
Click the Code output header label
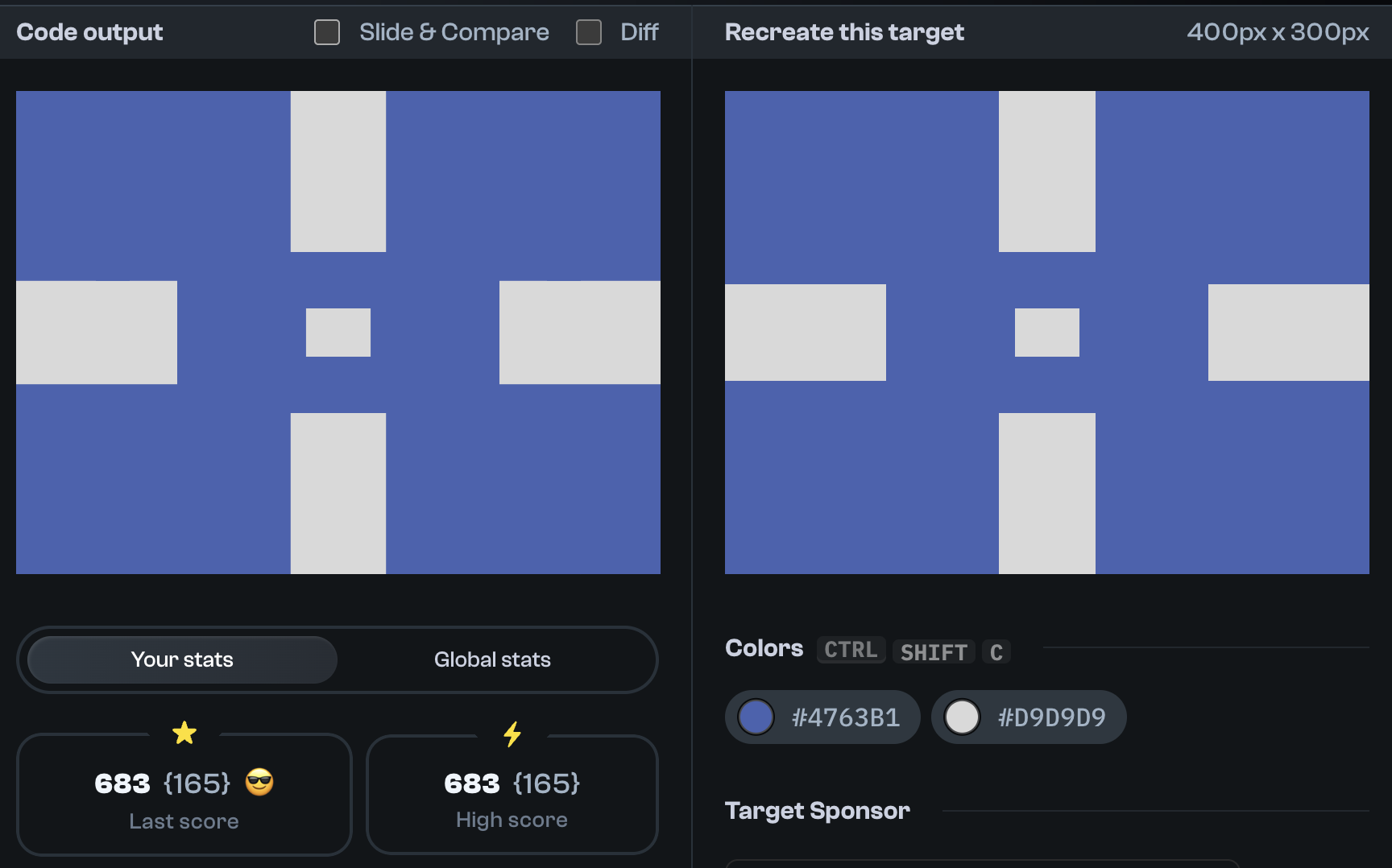pyautogui.click(x=89, y=32)
